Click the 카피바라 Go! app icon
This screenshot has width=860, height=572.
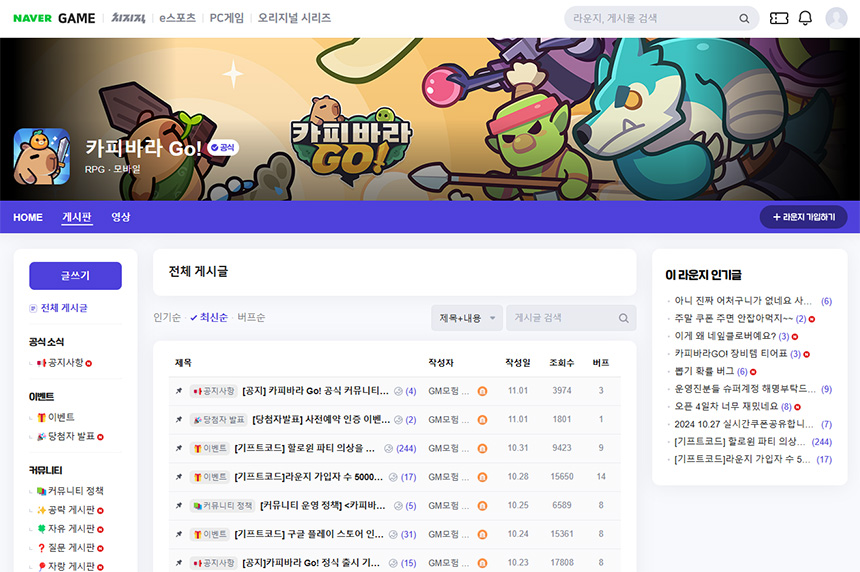42,156
